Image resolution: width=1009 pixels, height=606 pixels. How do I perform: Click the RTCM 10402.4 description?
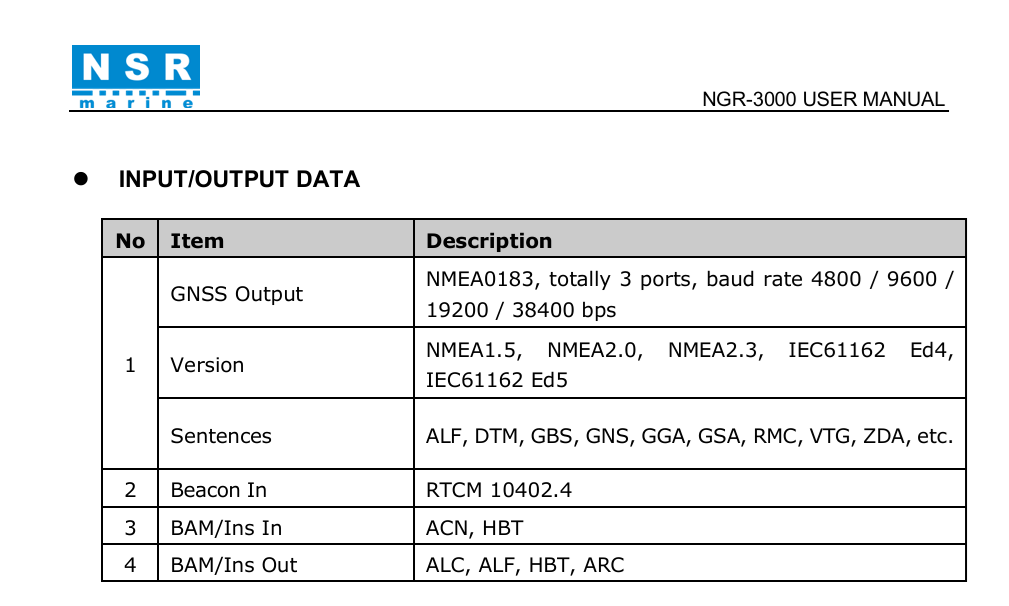pos(499,490)
